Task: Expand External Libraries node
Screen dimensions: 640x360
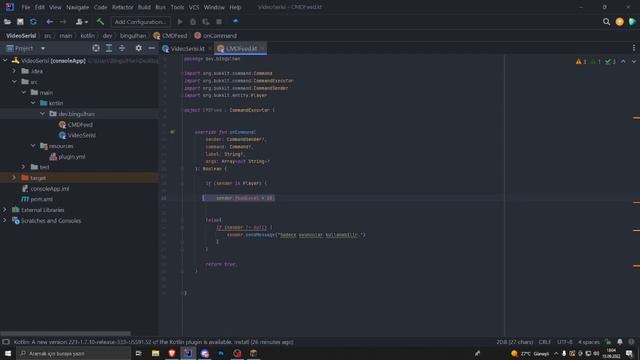Action: coord(5,209)
